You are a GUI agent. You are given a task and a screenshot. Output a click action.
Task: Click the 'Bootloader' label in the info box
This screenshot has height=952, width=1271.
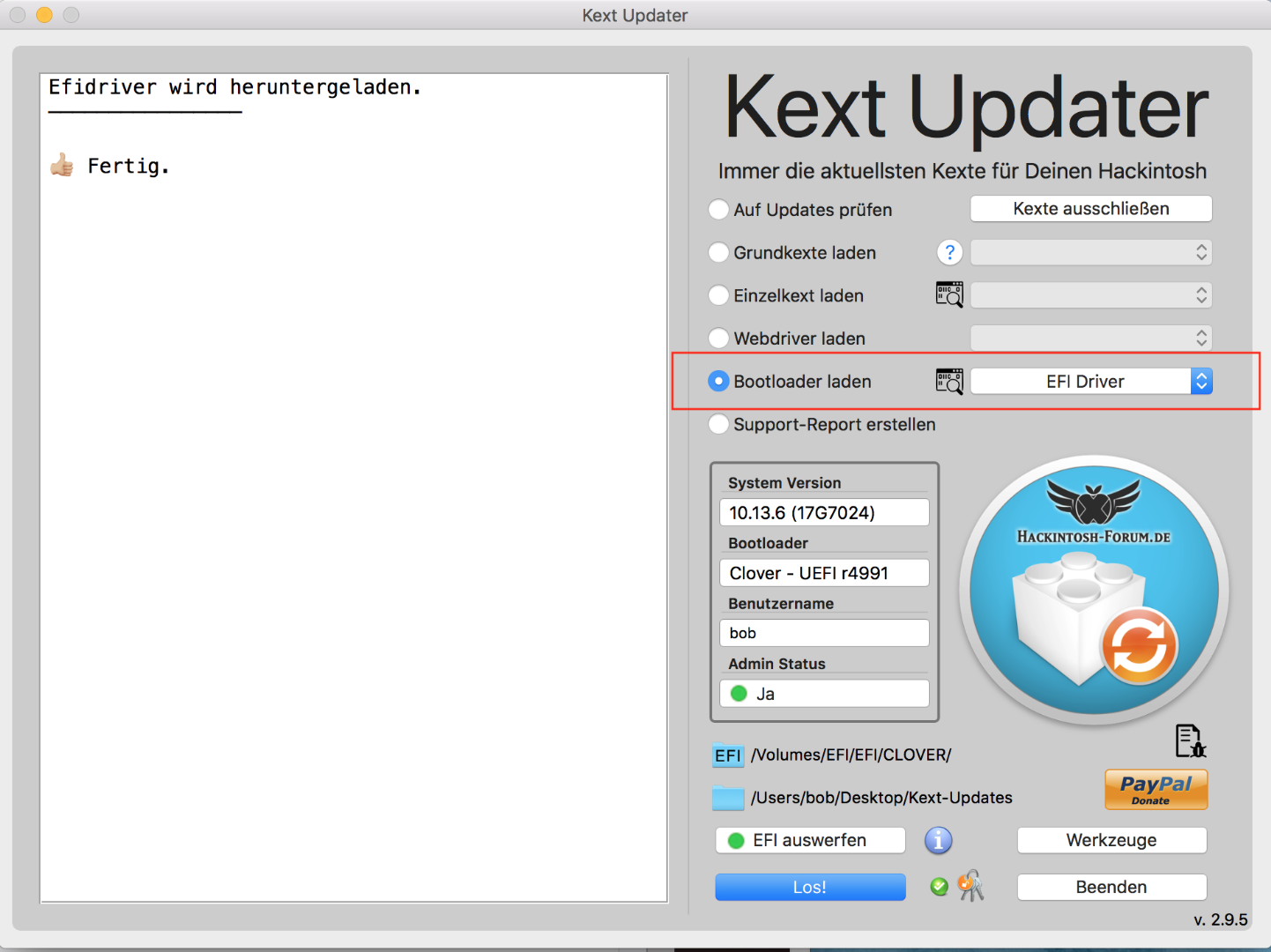point(768,543)
